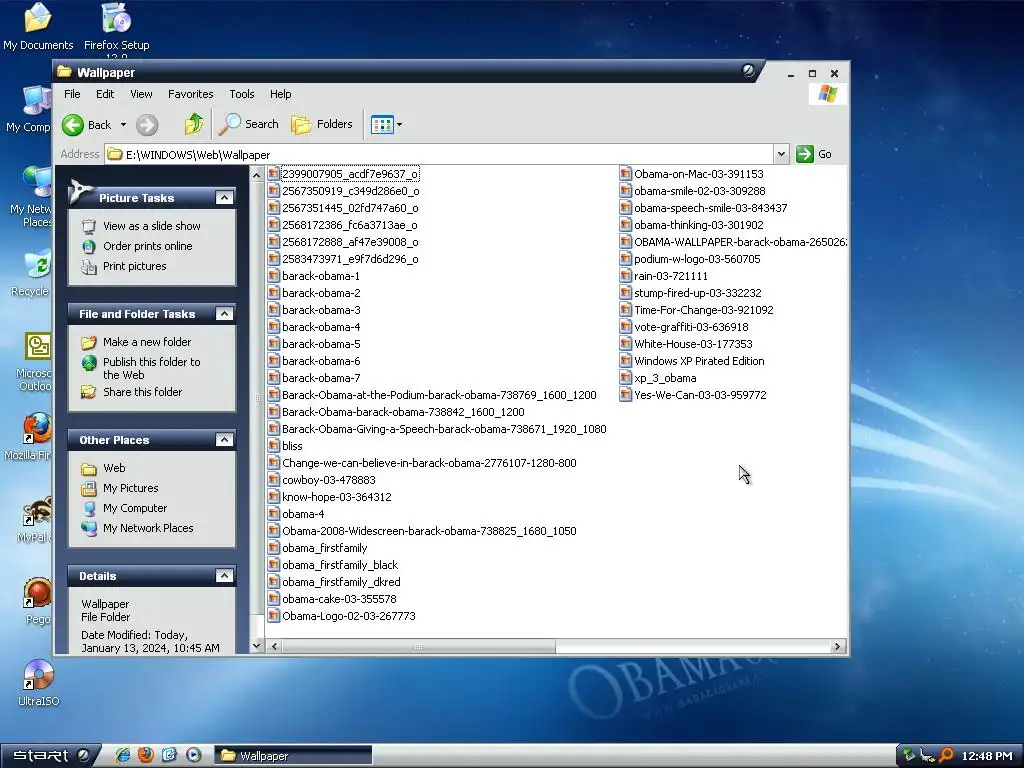
Task: Open the View menu
Action: (141, 94)
